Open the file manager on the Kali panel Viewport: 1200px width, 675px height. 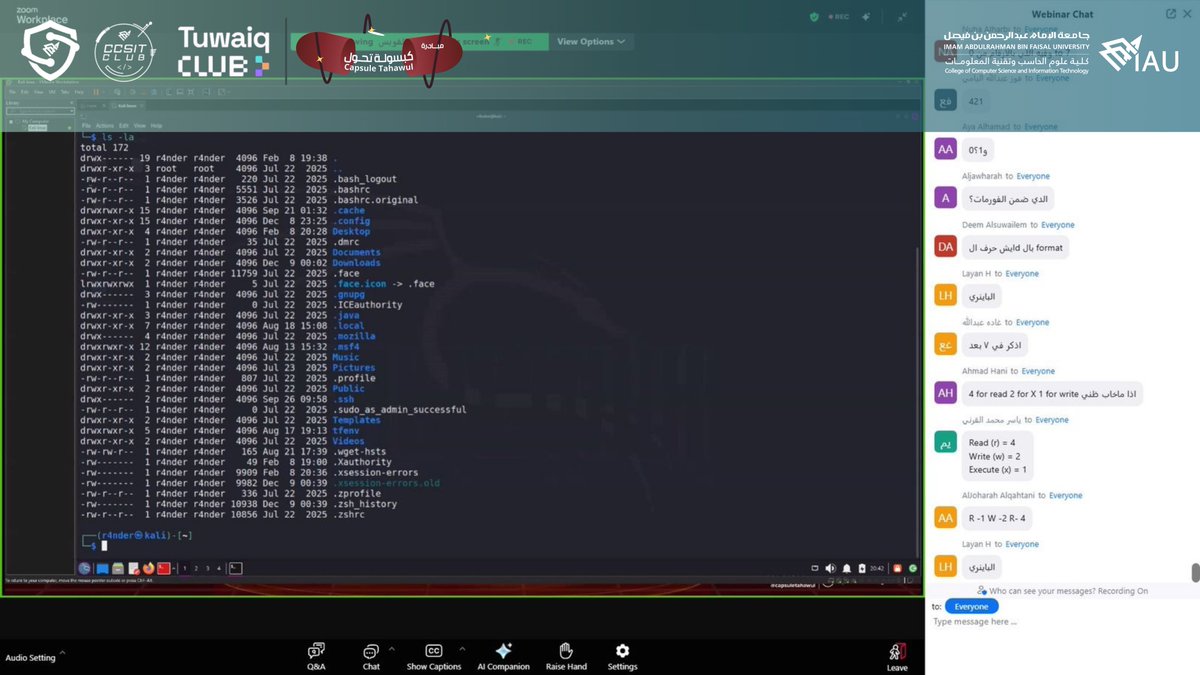pos(117,567)
